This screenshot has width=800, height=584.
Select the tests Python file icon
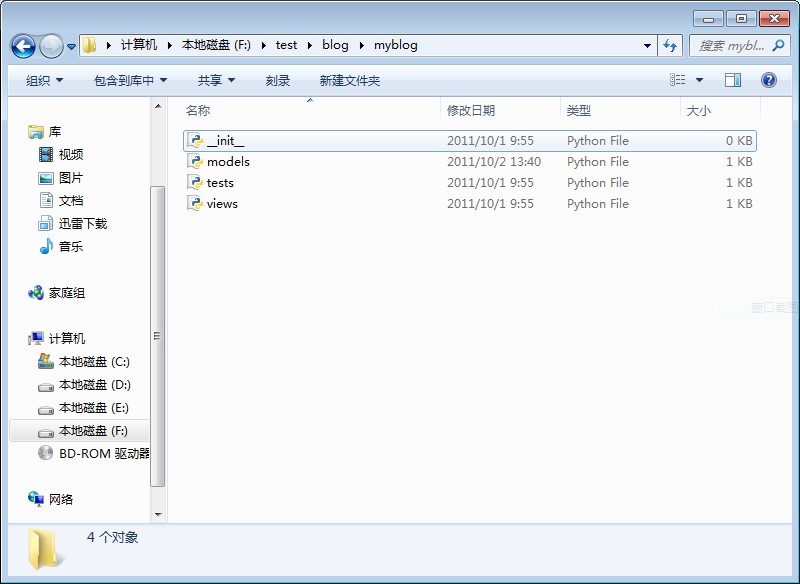pos(195,182)
